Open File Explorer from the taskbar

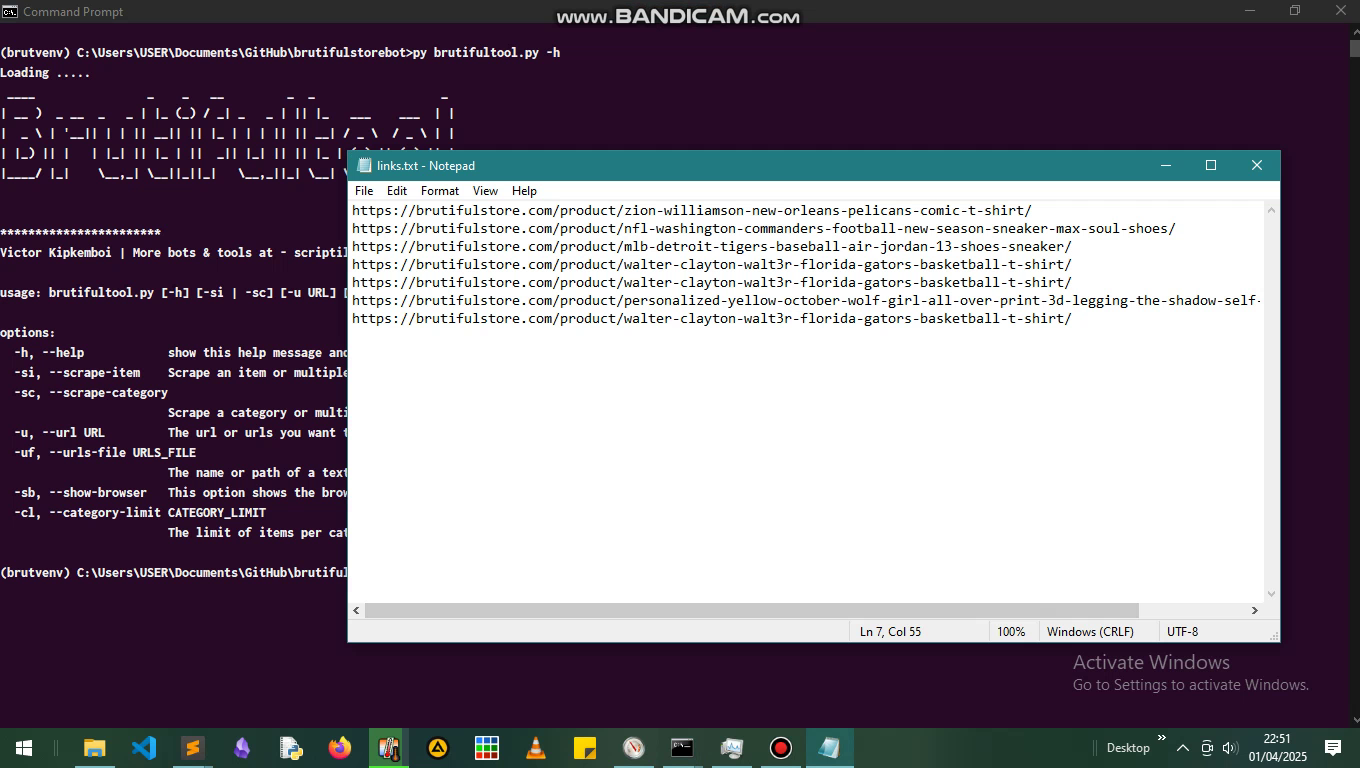coord(95,747)
